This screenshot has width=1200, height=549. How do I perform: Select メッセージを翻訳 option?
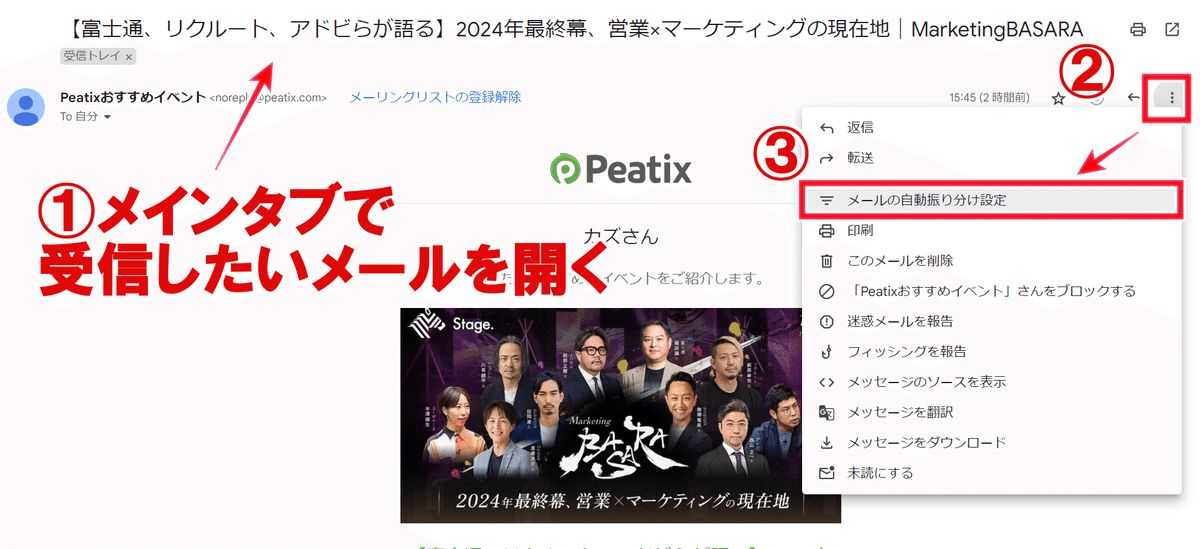pyautogui.click(x=991, y=412)
